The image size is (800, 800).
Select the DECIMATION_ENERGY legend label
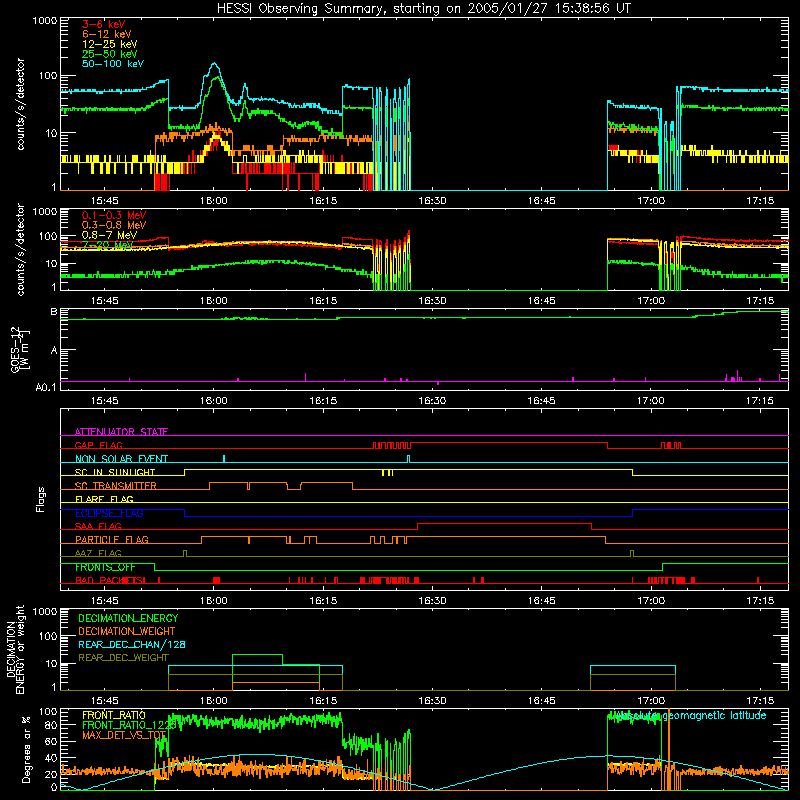[128, 618]
